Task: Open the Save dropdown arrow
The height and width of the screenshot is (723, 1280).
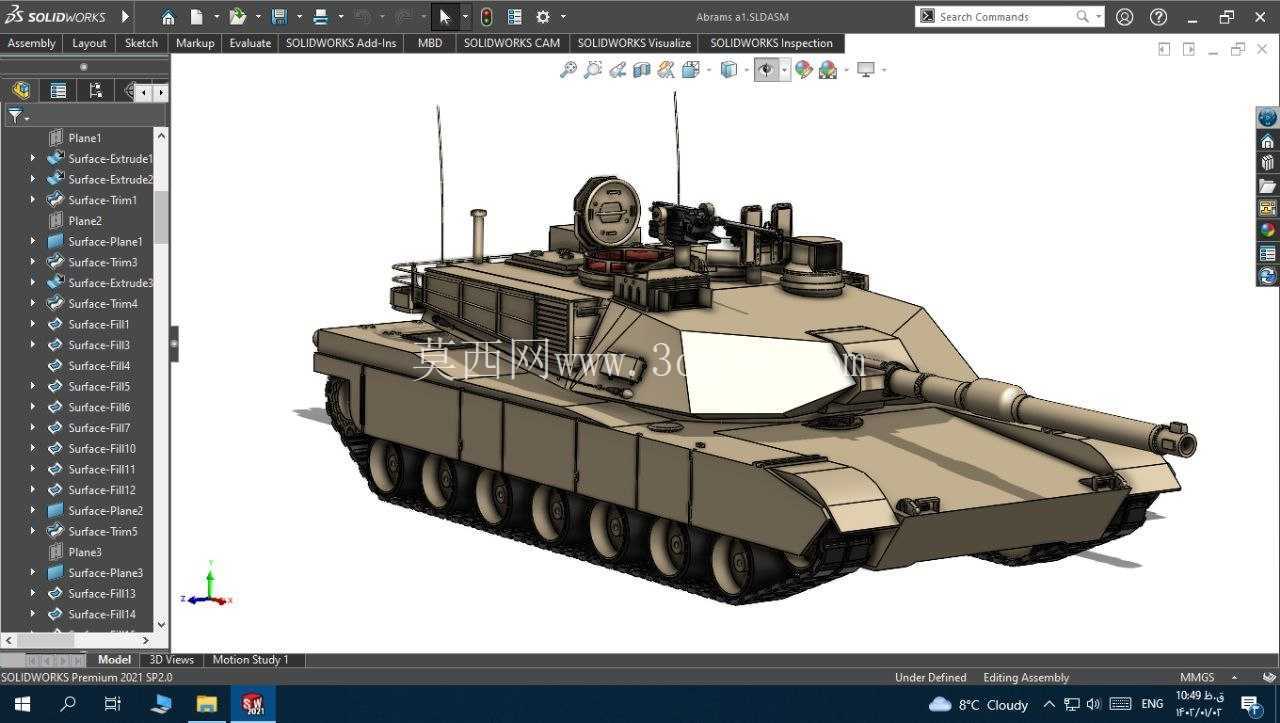Action: click(x=298, y=17)
